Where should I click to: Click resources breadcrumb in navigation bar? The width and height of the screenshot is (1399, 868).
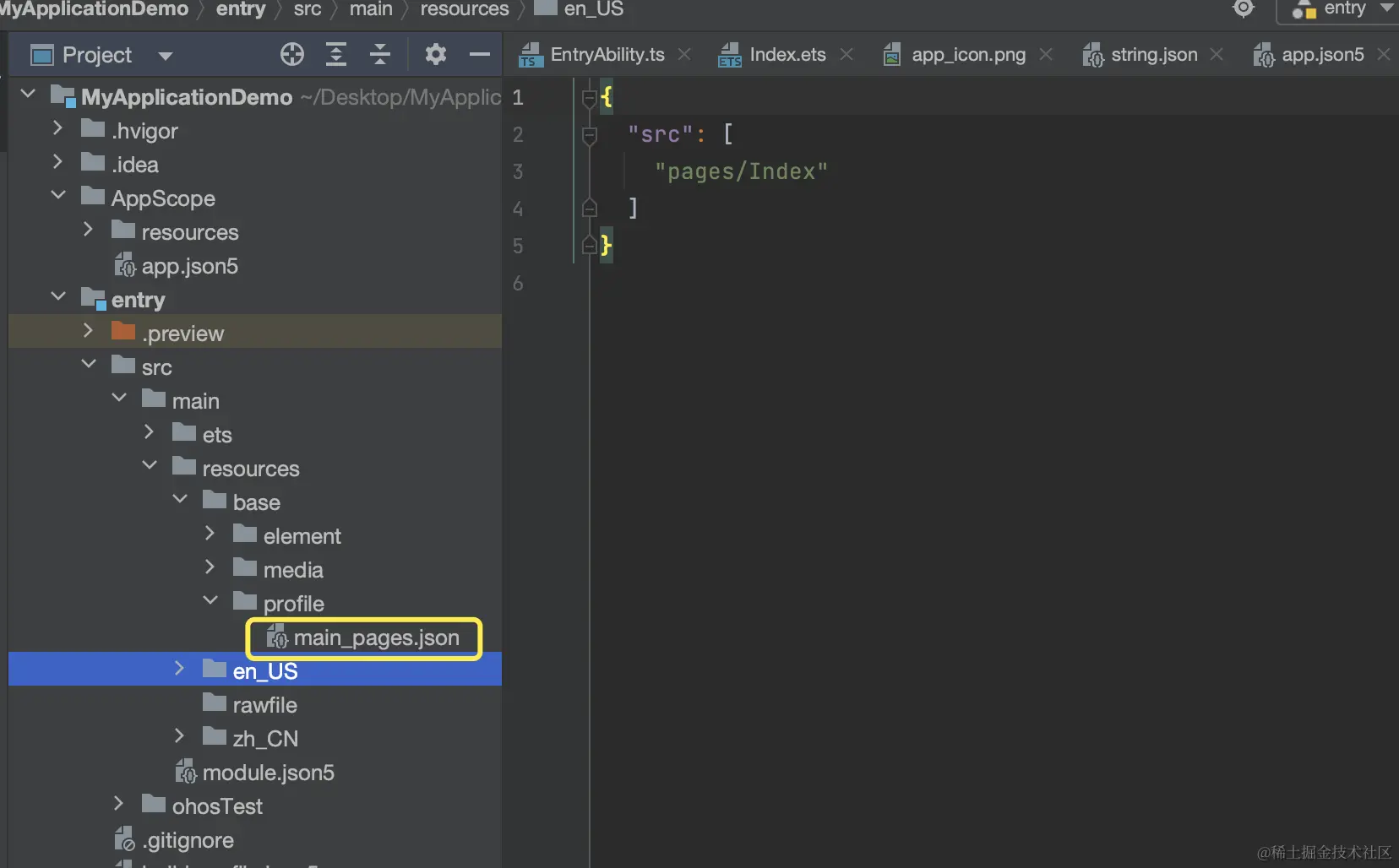point(465,9)
